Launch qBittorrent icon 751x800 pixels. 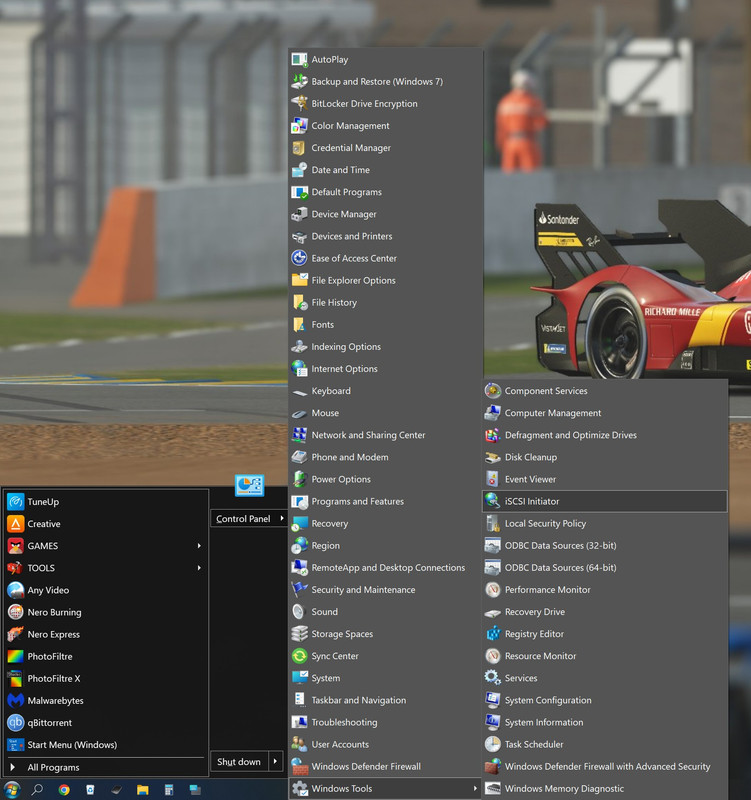point(15,722)
